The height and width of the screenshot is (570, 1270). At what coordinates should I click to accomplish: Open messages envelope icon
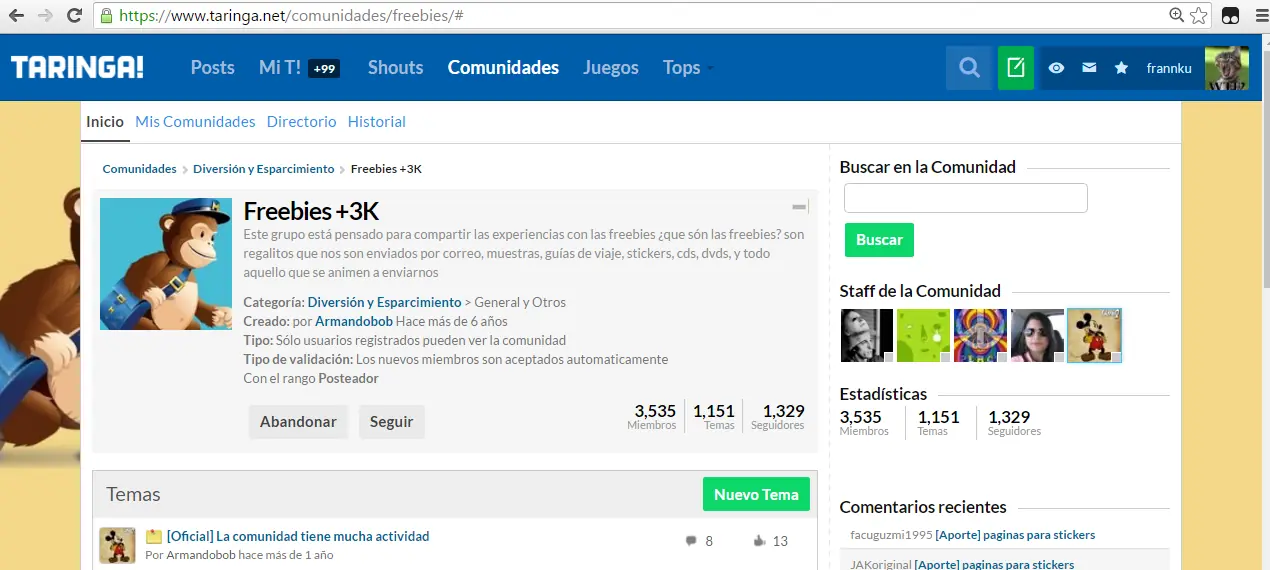(x=1089, y=68)
